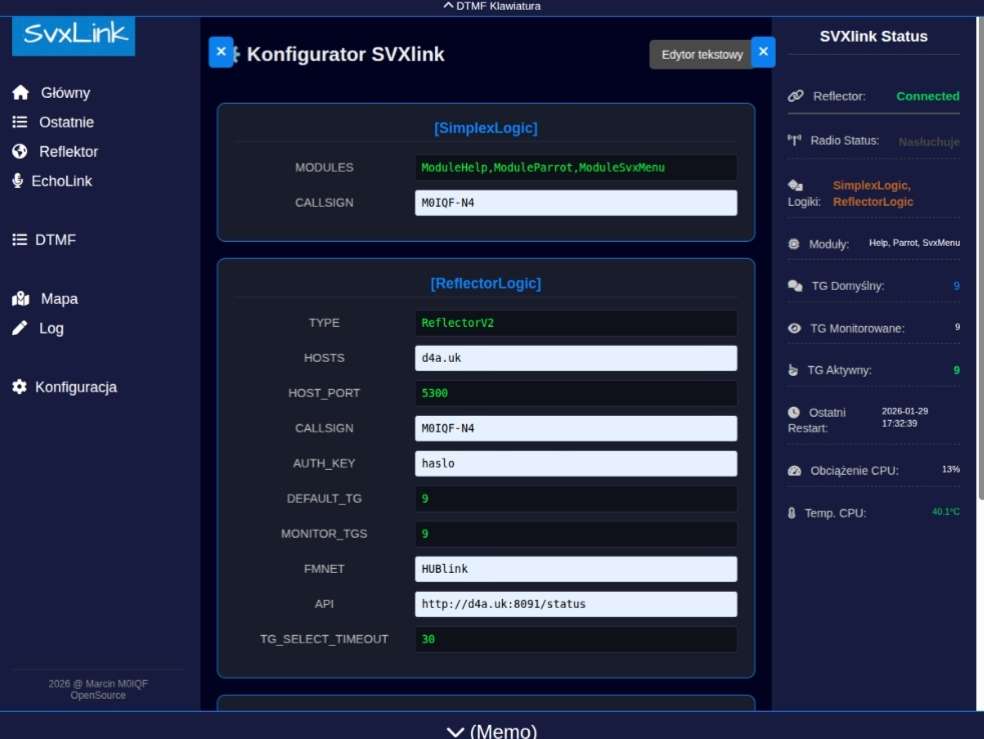Click the FMNET field showing HUBlink
Screen dimensions: 984x739
[576, 569]
